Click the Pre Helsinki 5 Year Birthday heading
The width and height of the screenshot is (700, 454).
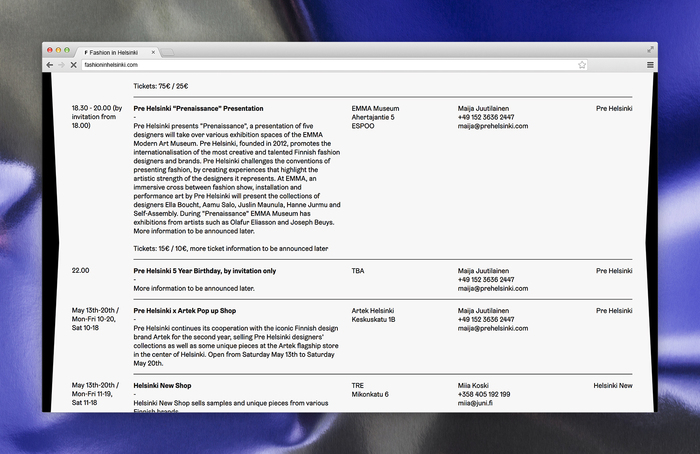click(x=204, y=270)
